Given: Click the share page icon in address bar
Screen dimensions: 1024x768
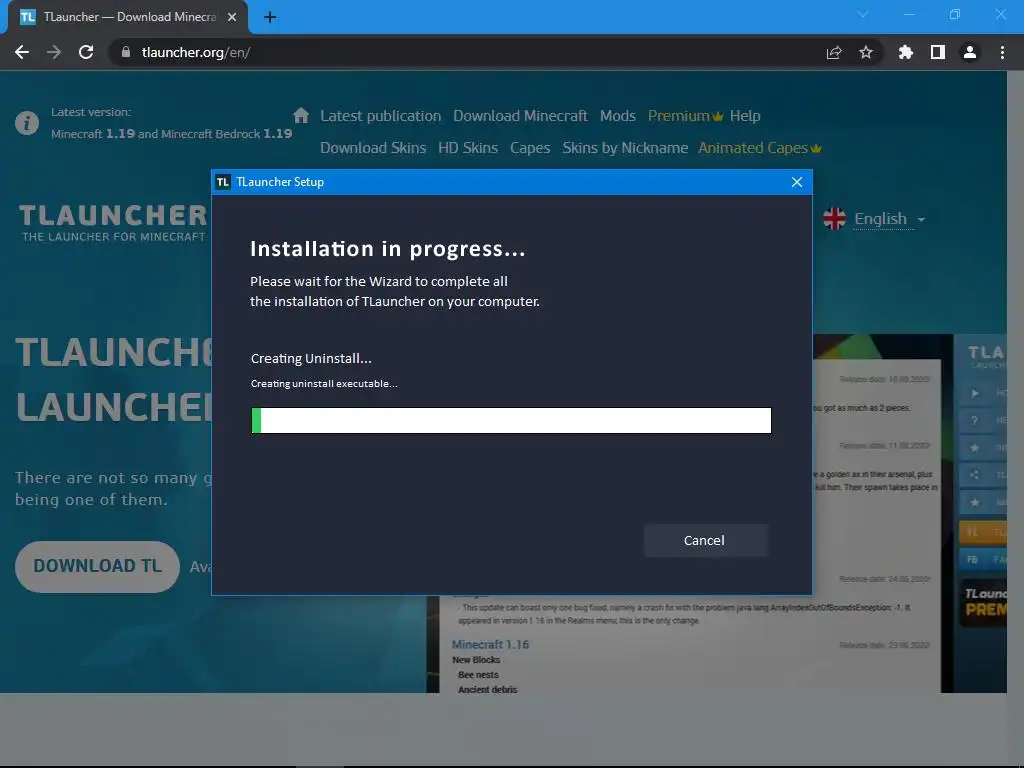Looking at the screenshot, I should (834, 52).
